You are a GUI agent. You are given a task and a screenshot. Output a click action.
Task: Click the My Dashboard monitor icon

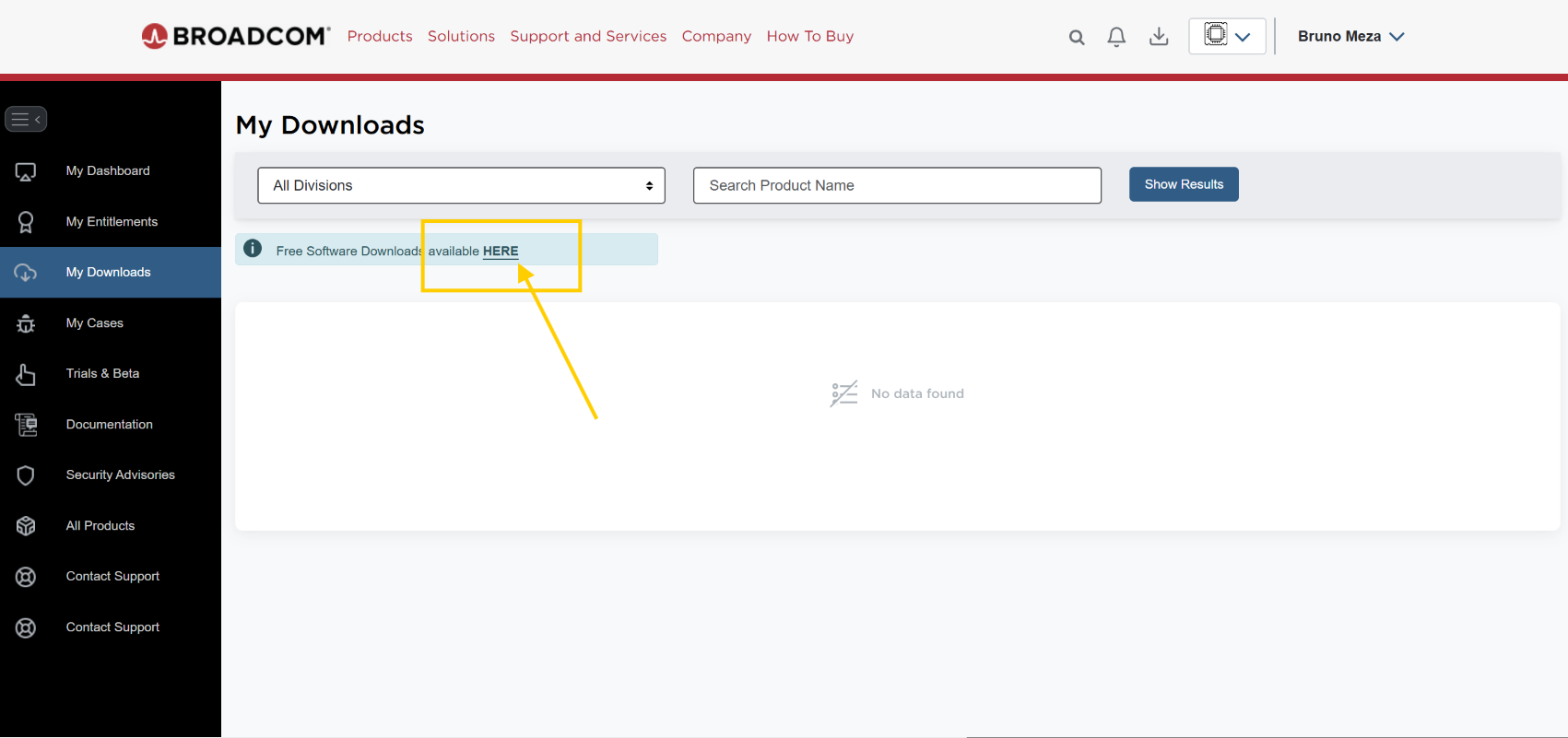coord(26,171)
